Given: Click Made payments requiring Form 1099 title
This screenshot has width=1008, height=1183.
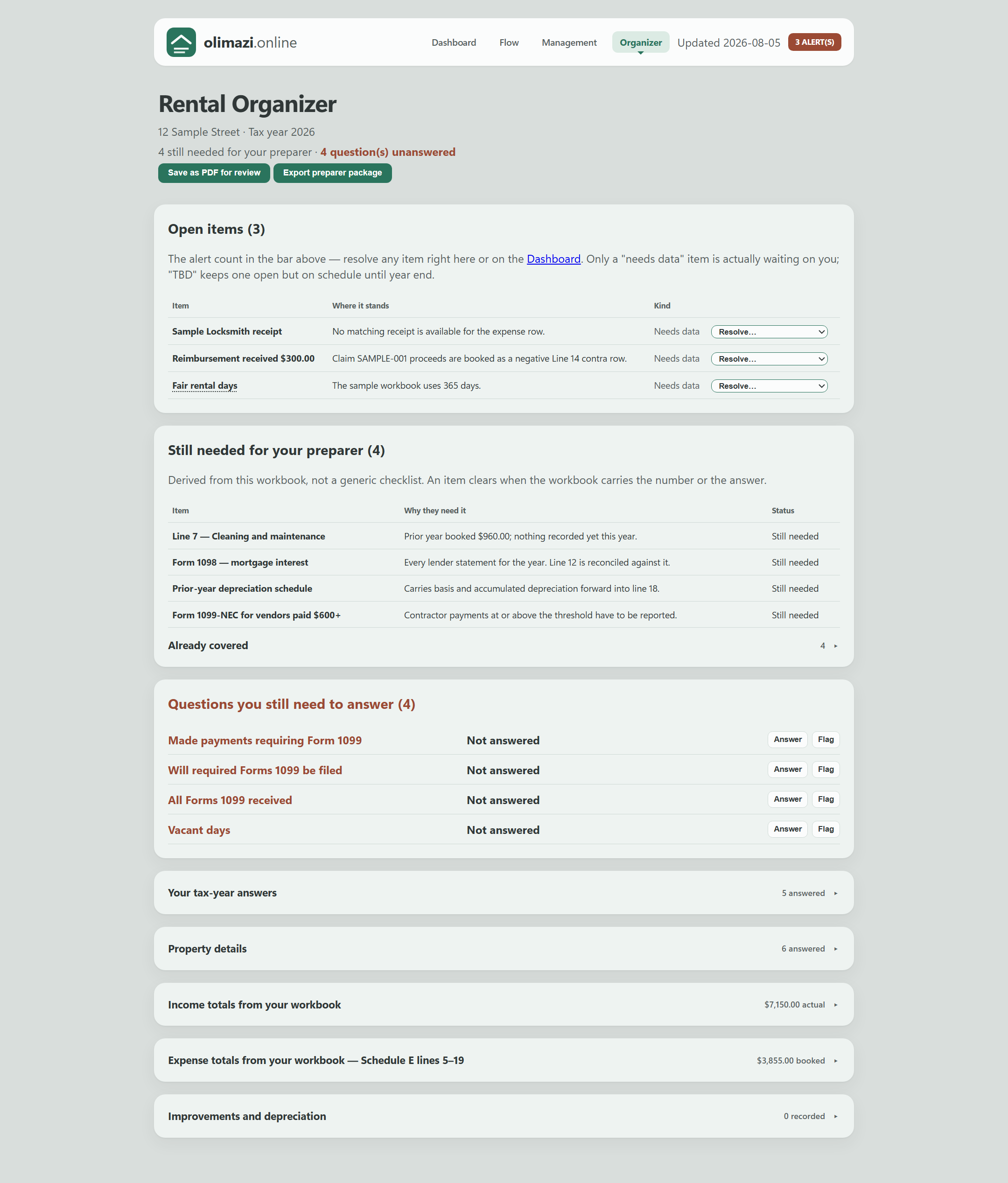Looking at the screenshot, I should [x=265, y=741].
